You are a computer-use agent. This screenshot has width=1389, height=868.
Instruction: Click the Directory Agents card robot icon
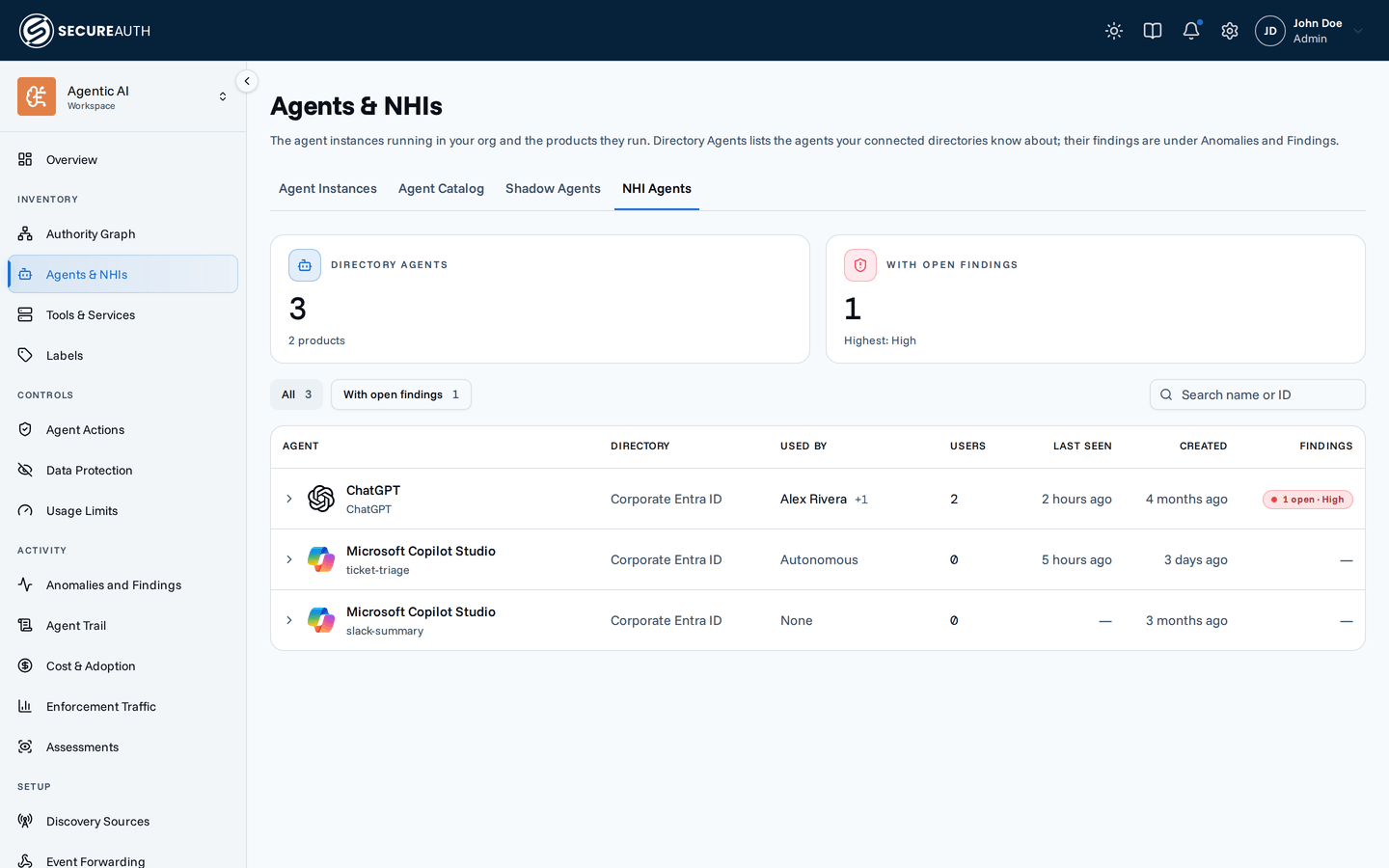(305, 265)
